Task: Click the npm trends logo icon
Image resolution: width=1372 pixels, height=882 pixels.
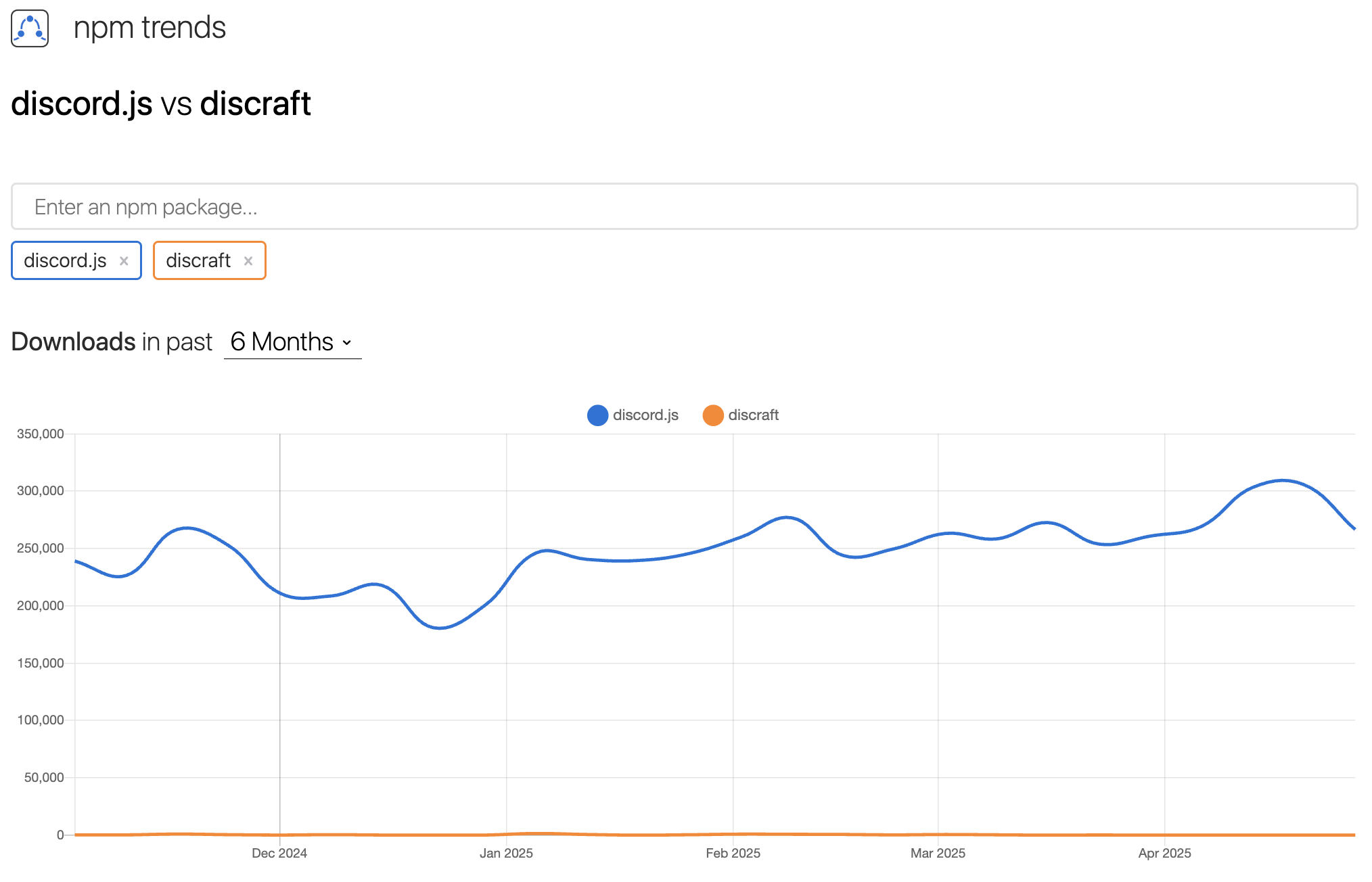Action: coord(30,28)
